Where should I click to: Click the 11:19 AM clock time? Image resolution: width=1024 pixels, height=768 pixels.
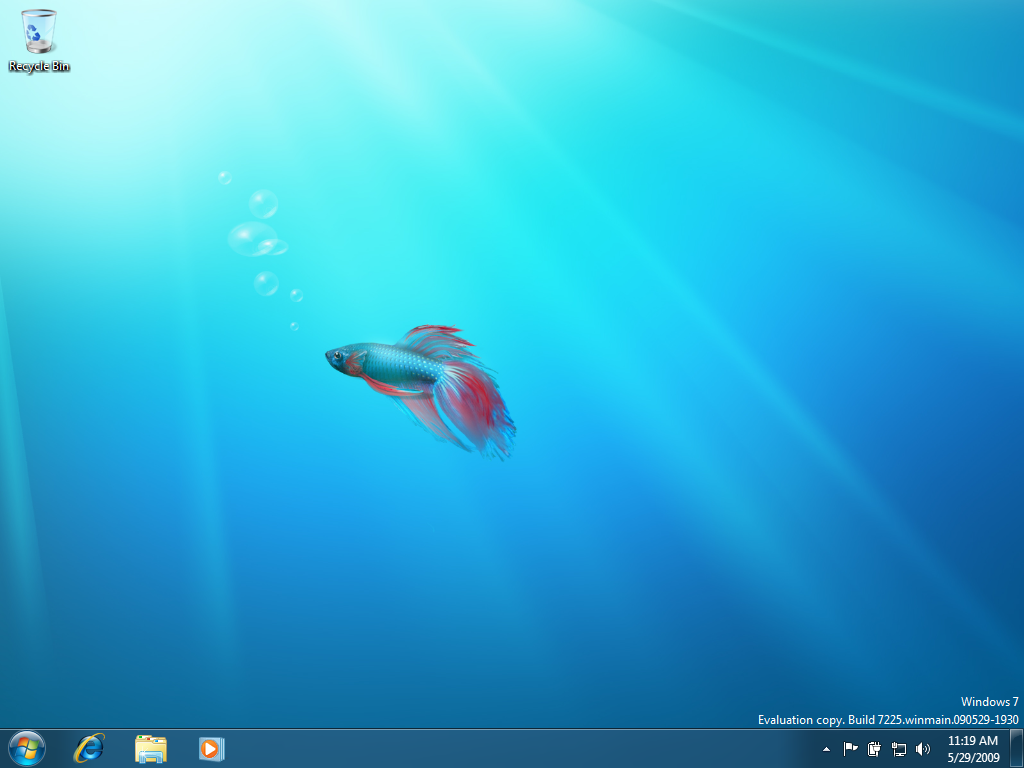tap(972, 741)
